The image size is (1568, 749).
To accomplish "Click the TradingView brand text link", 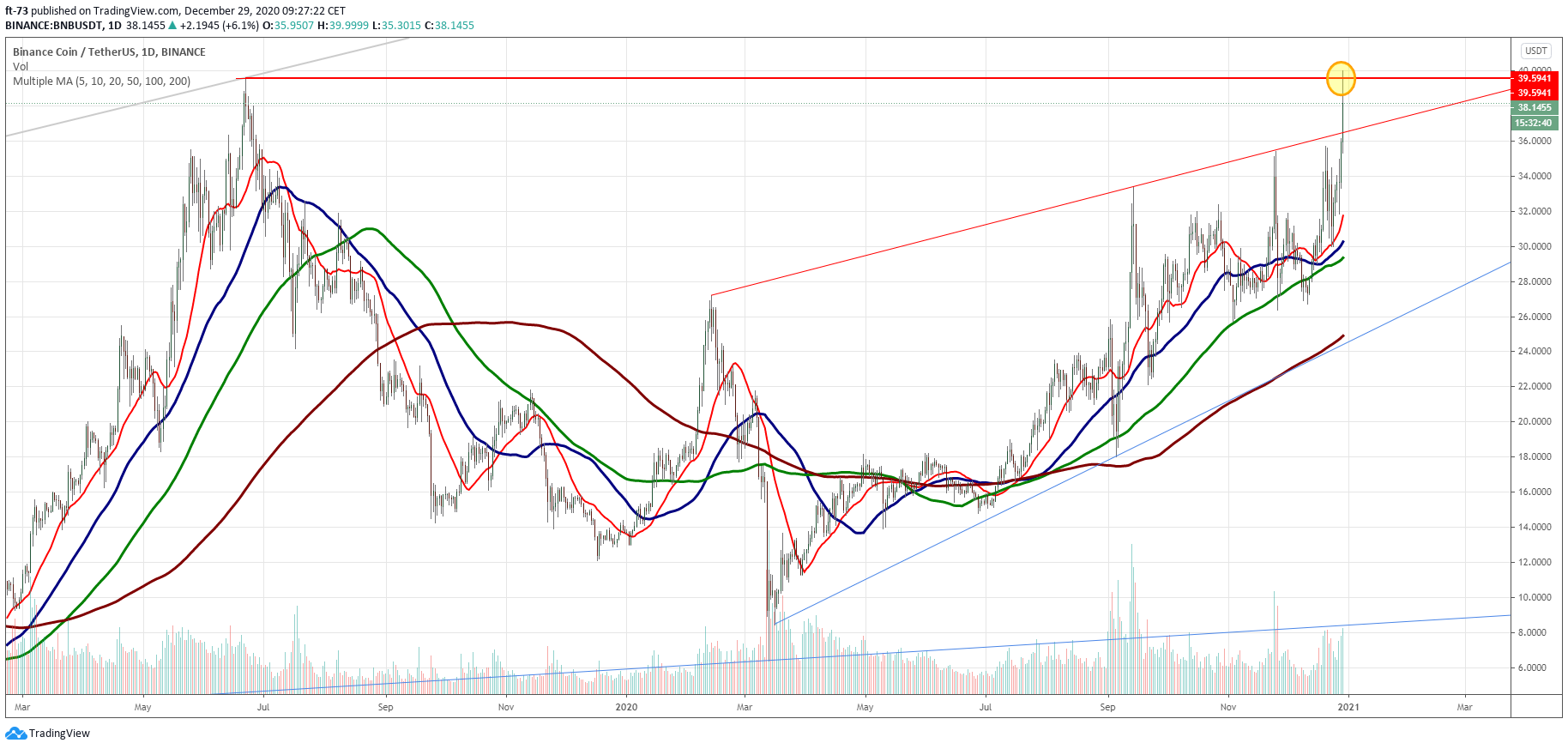I will pyautogui.click(x=59, y=734).
